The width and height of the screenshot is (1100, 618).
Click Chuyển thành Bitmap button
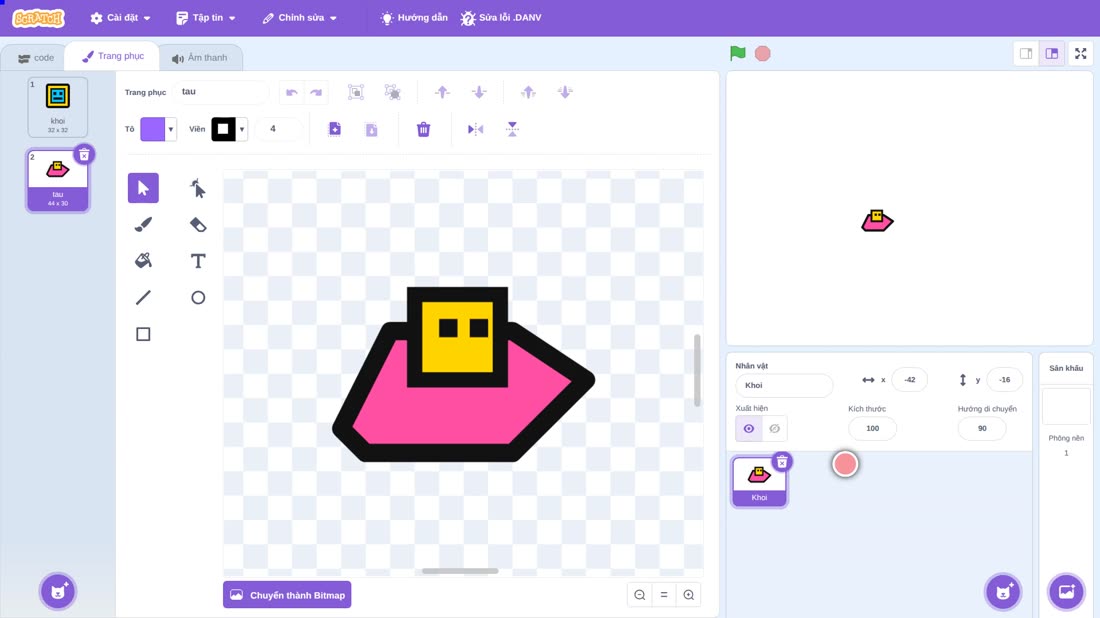click(x=287, y=595)
